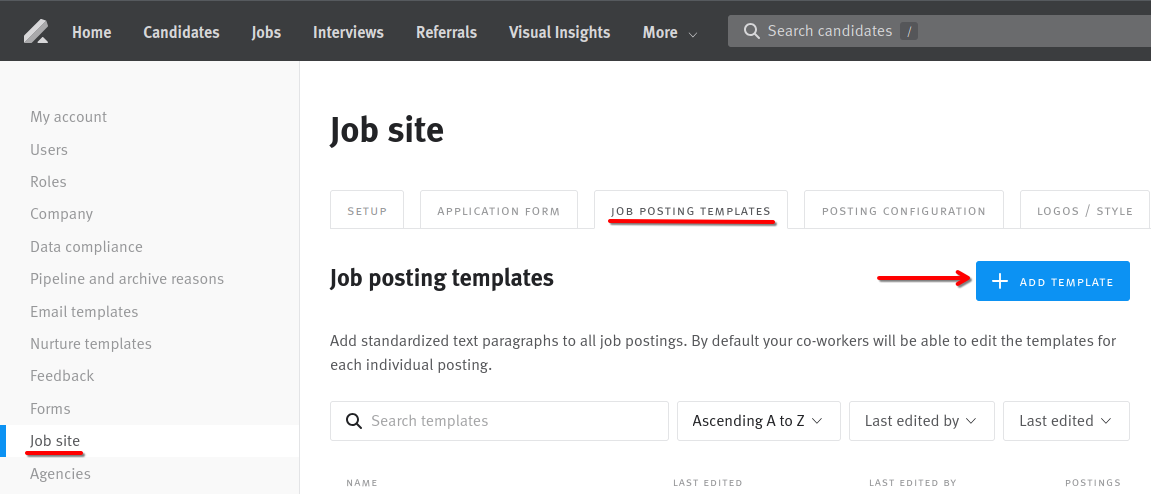Switch to the Application Form tab
The image size is (1151, 494).
click(498, 210)
